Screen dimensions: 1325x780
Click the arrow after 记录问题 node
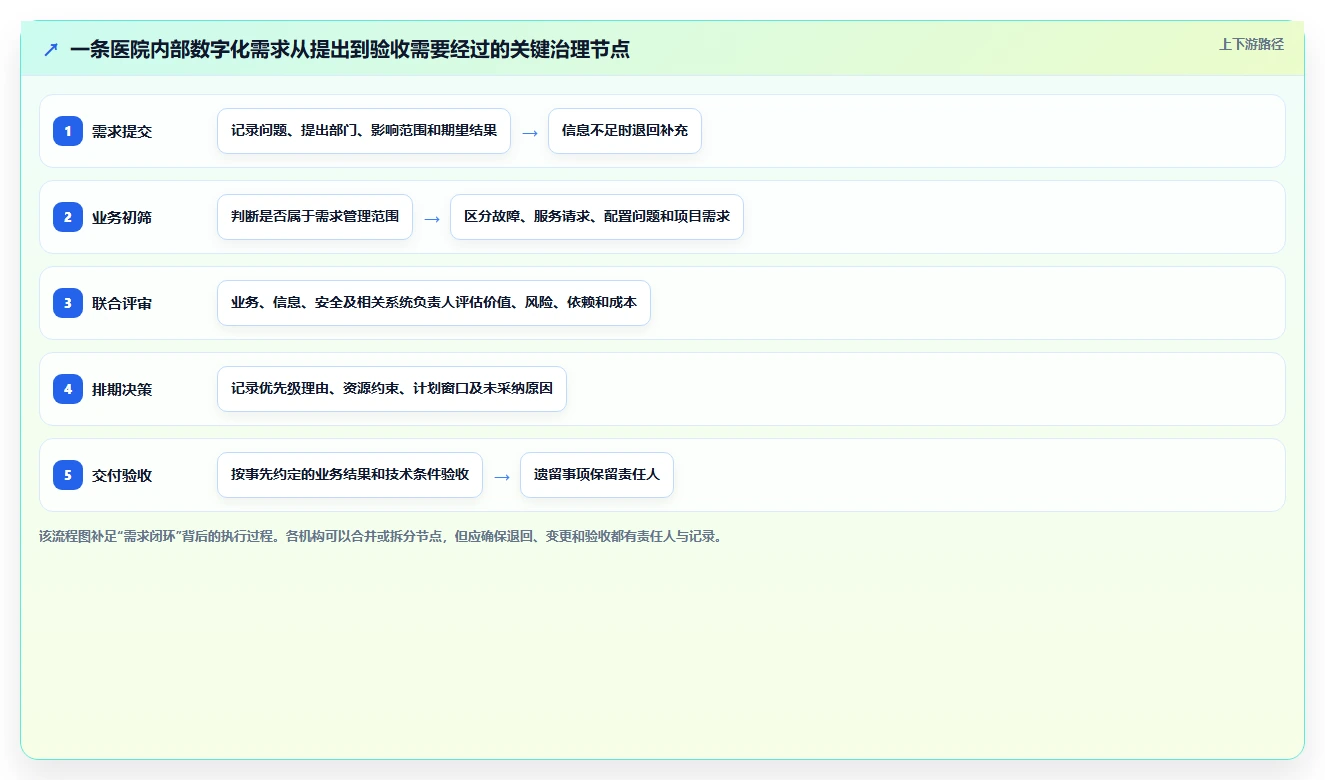530,132
